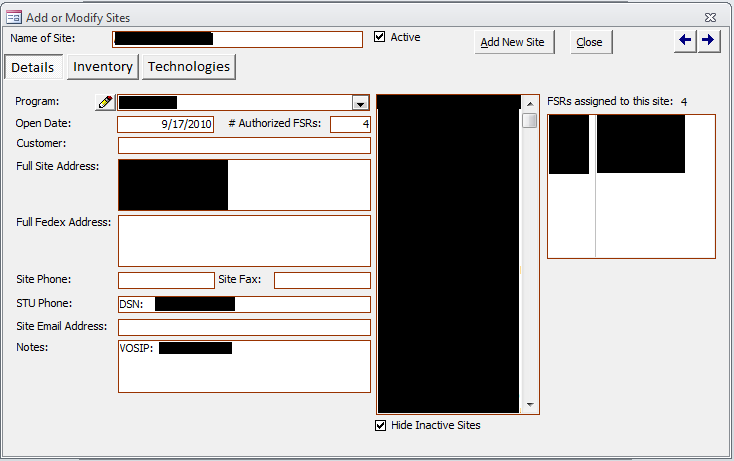Focus the Site Email Address field
This screenshot has width=734, height=461.
pos(244,327)
